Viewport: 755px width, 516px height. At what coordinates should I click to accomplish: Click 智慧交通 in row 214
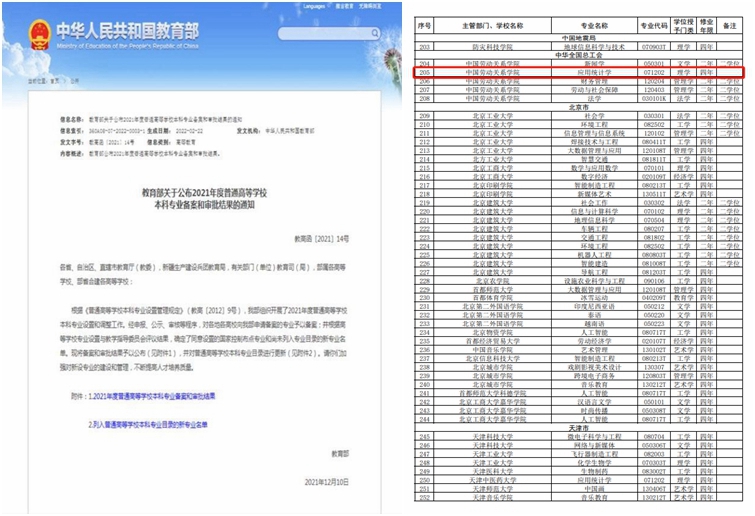coord(594,159)
